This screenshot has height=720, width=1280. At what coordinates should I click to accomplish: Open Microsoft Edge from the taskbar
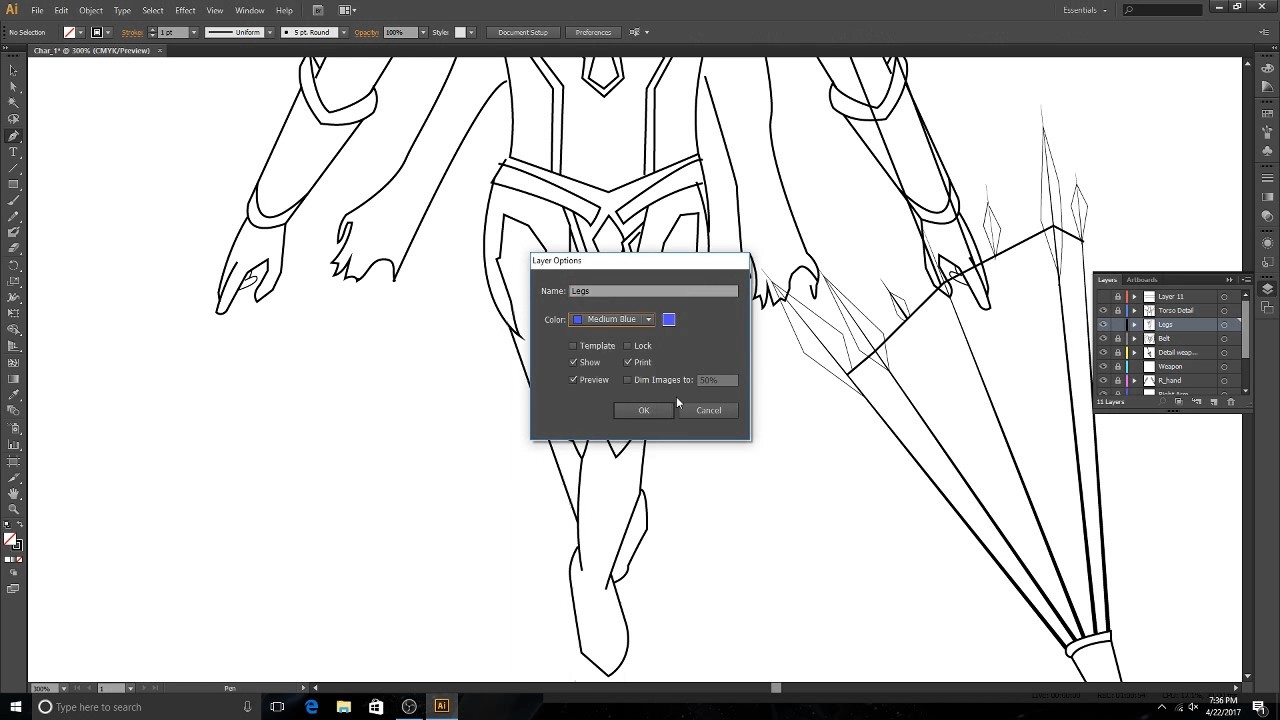[x=311, y=707]
